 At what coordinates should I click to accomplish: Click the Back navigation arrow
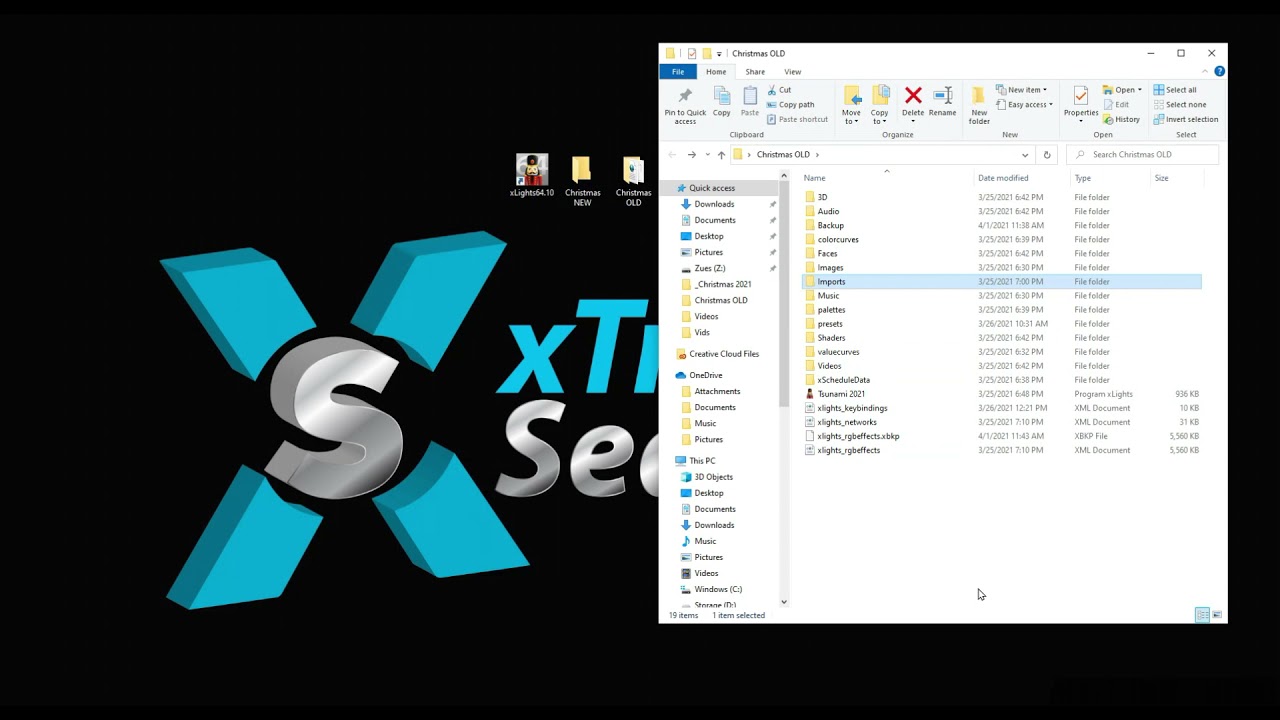coord(672,155)
